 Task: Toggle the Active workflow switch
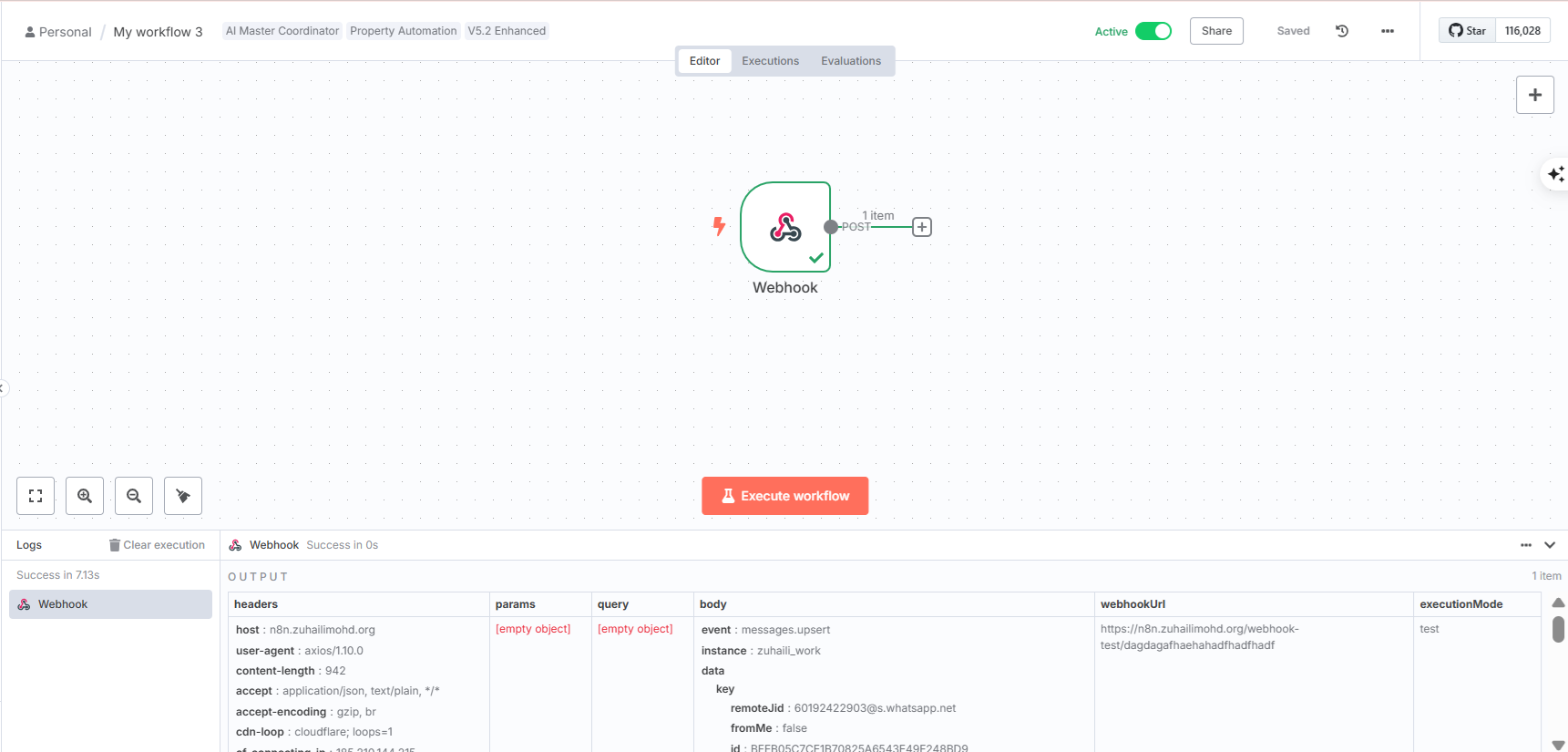tap(1153, 31)
